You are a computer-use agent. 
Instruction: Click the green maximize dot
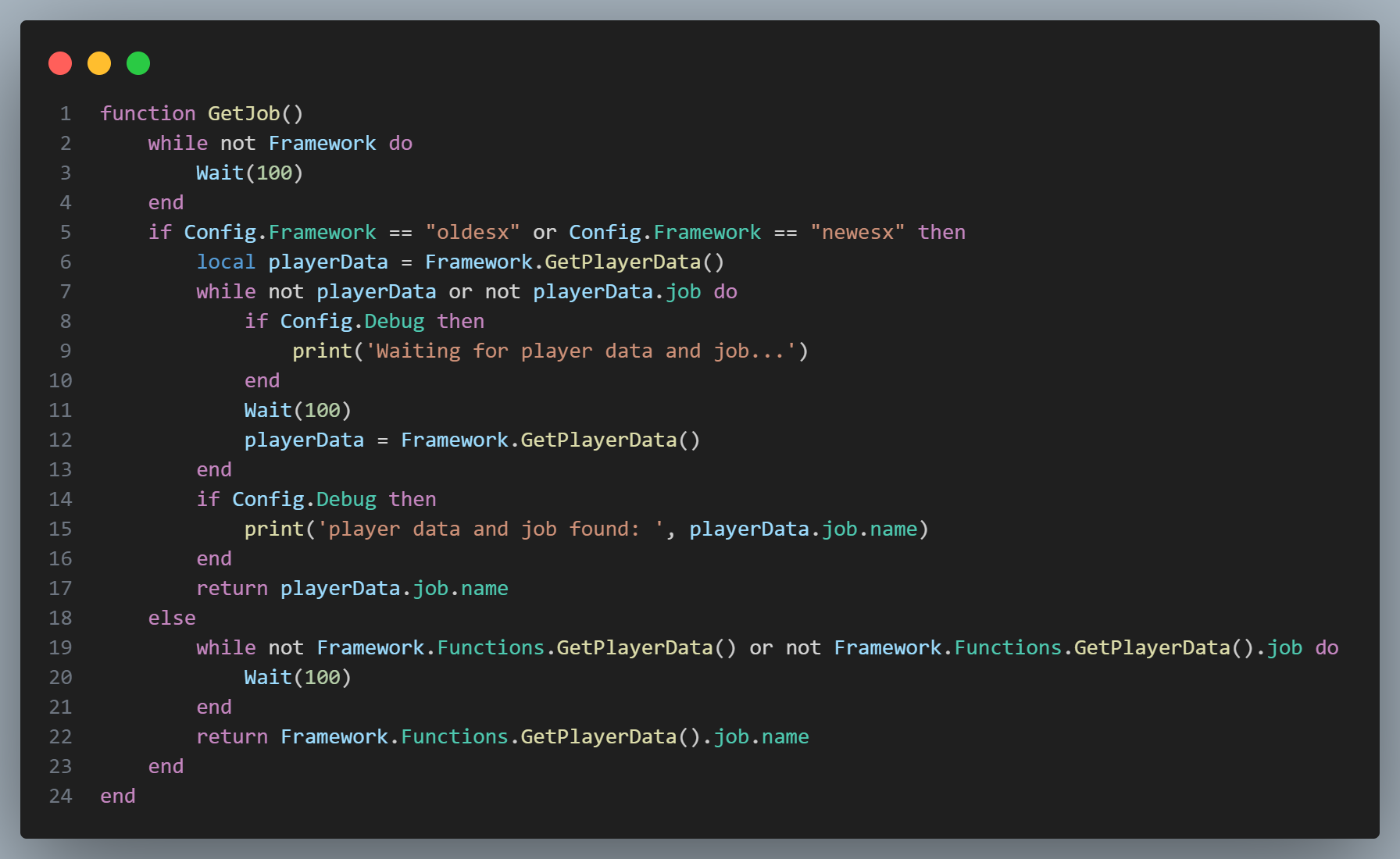tap(138, 63)
